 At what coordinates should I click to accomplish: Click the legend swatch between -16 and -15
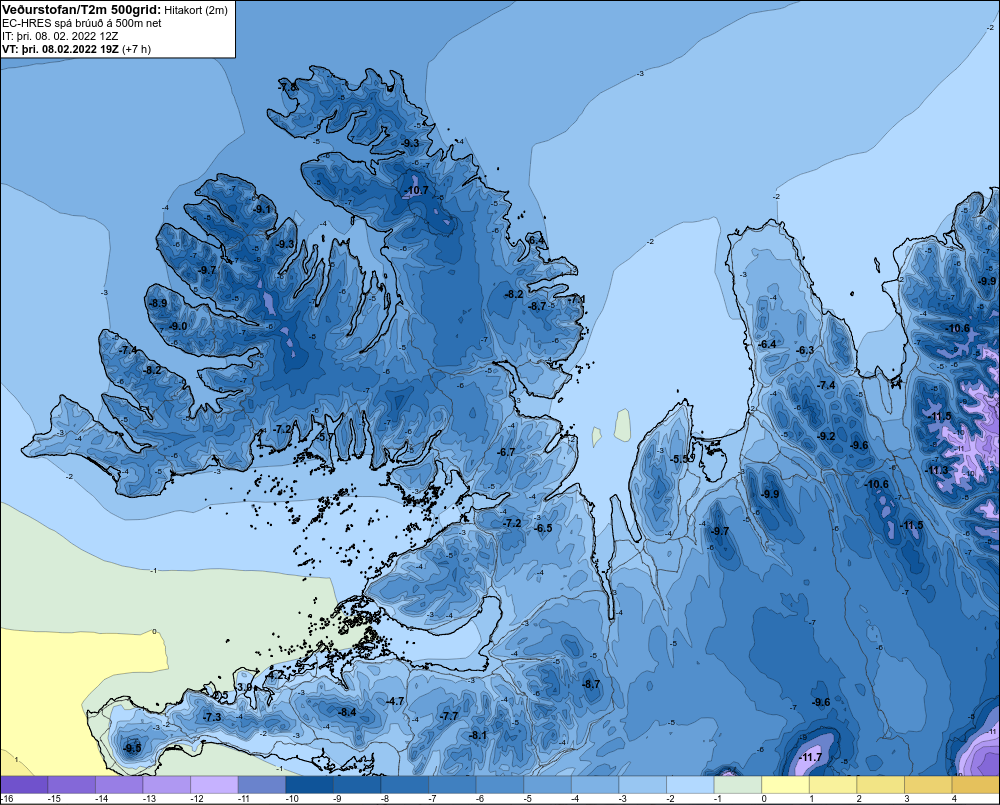24,785
